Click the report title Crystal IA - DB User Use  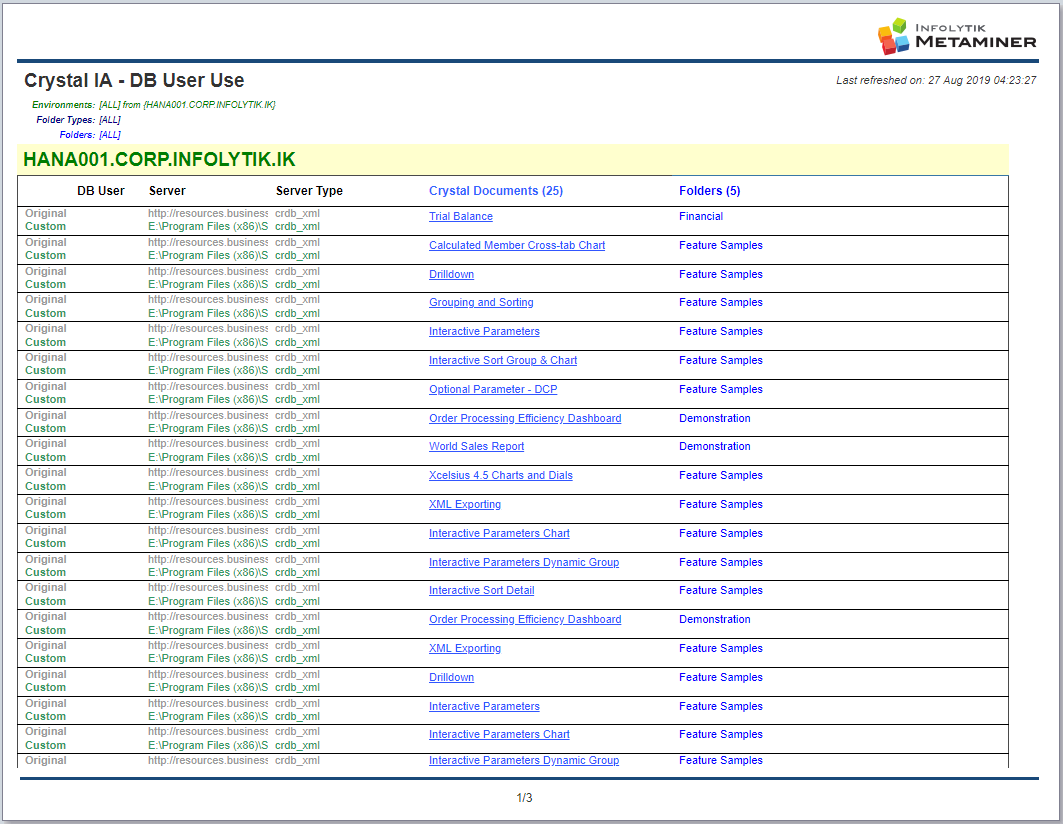(x=134, y=80)
